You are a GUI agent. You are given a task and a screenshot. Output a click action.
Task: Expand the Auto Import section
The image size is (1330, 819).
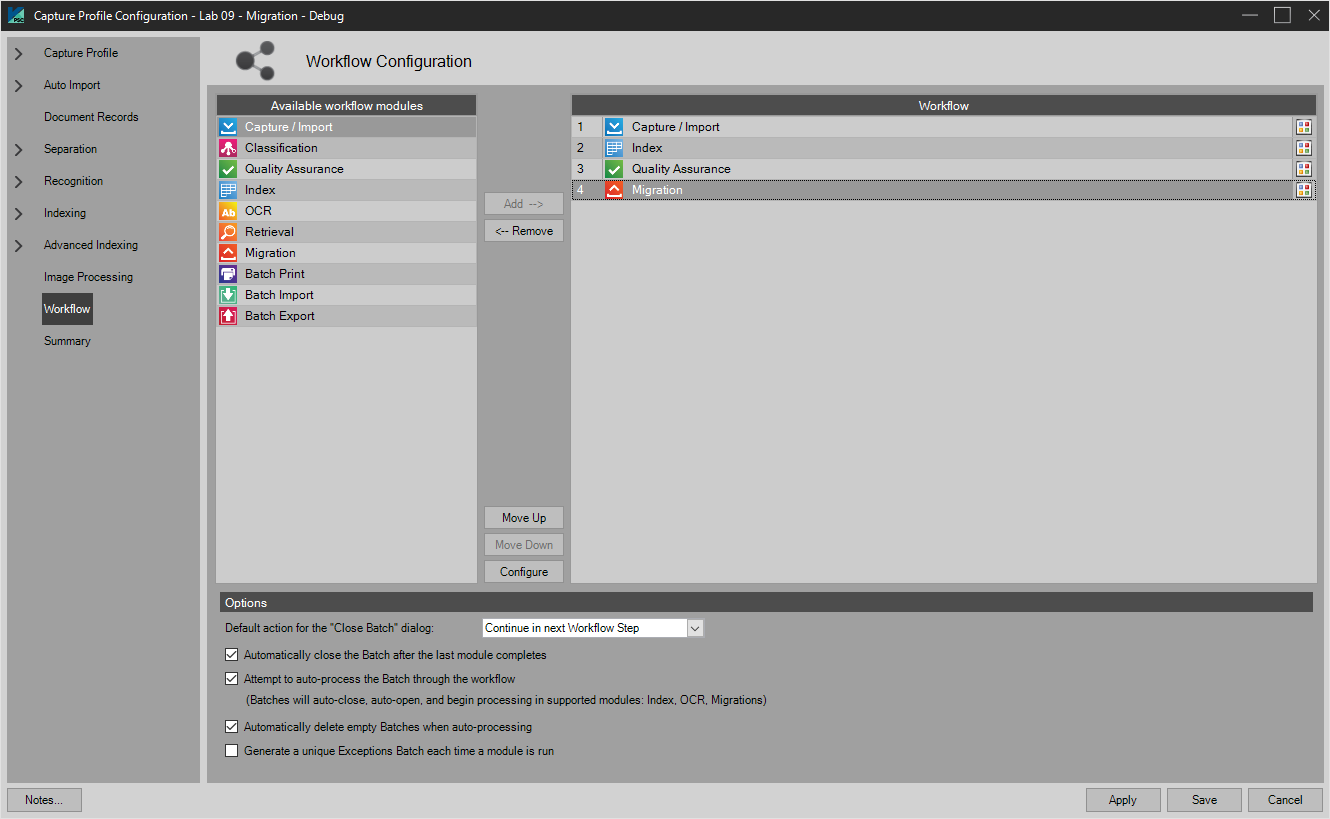pos(18,85)
